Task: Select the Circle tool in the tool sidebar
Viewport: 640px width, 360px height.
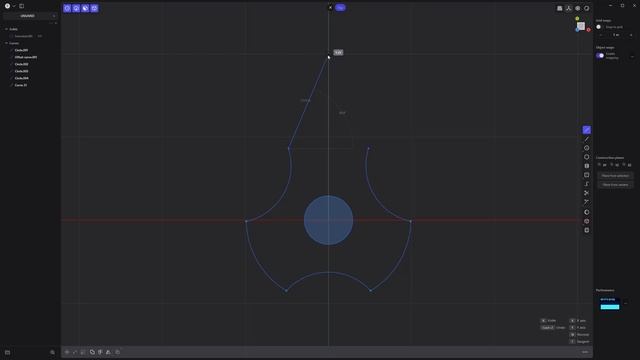Action: coord(587,148)
